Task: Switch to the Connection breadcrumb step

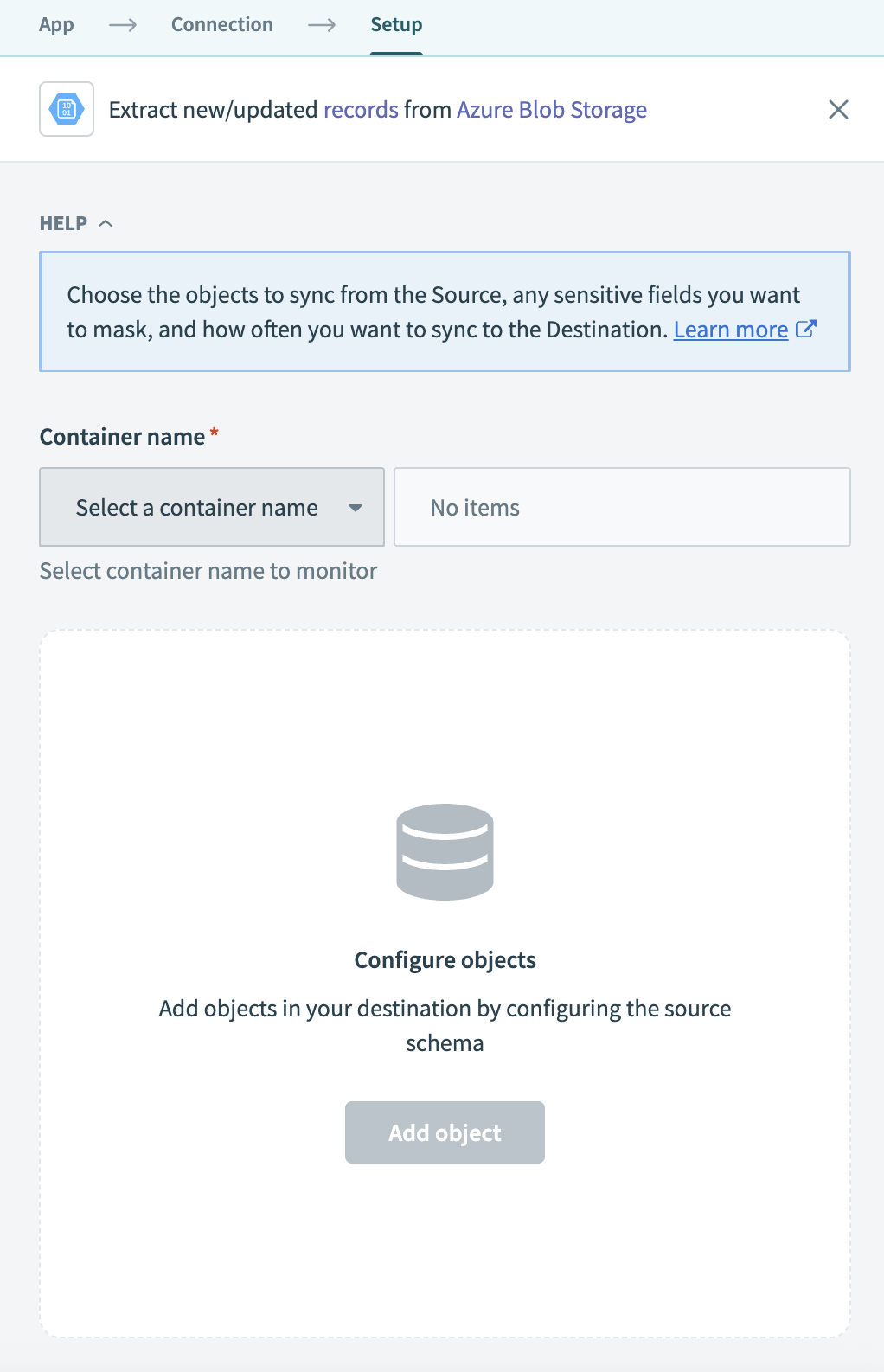Action: tap(221, 24)
